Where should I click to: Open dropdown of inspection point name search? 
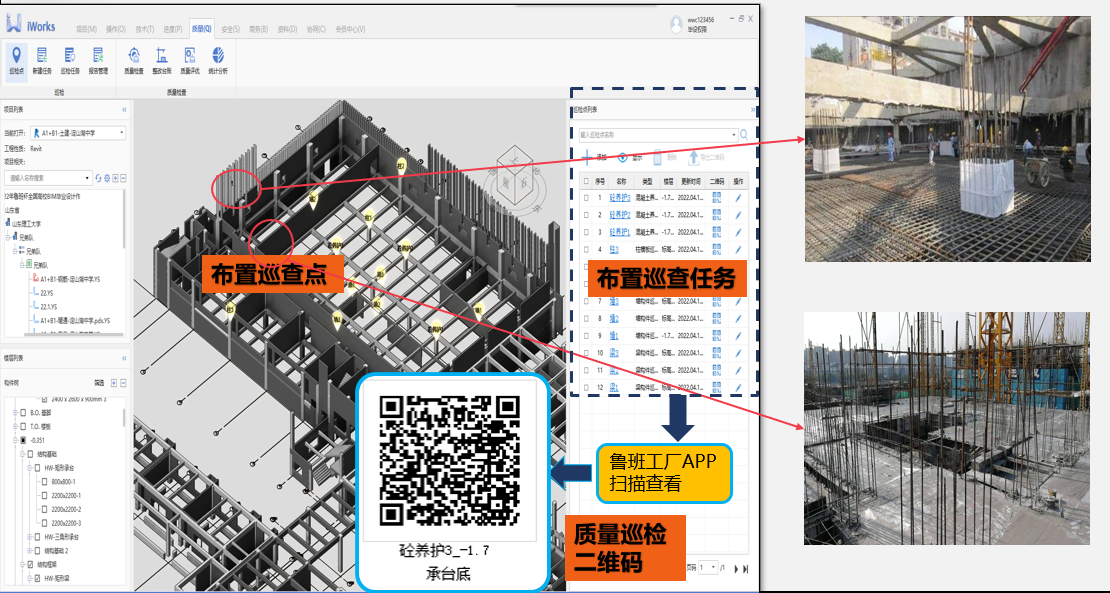733,134
